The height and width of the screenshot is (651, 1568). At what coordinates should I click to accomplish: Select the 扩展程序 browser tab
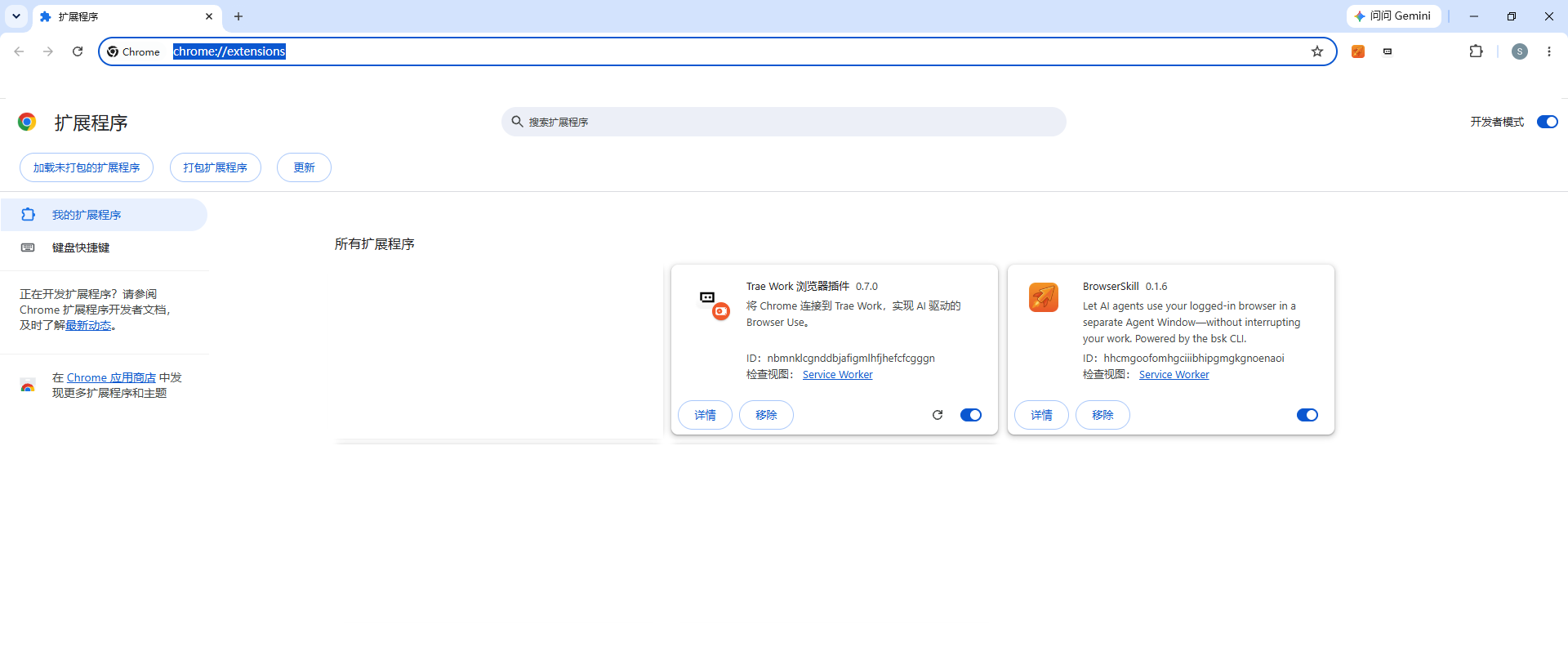click(127, 16)
